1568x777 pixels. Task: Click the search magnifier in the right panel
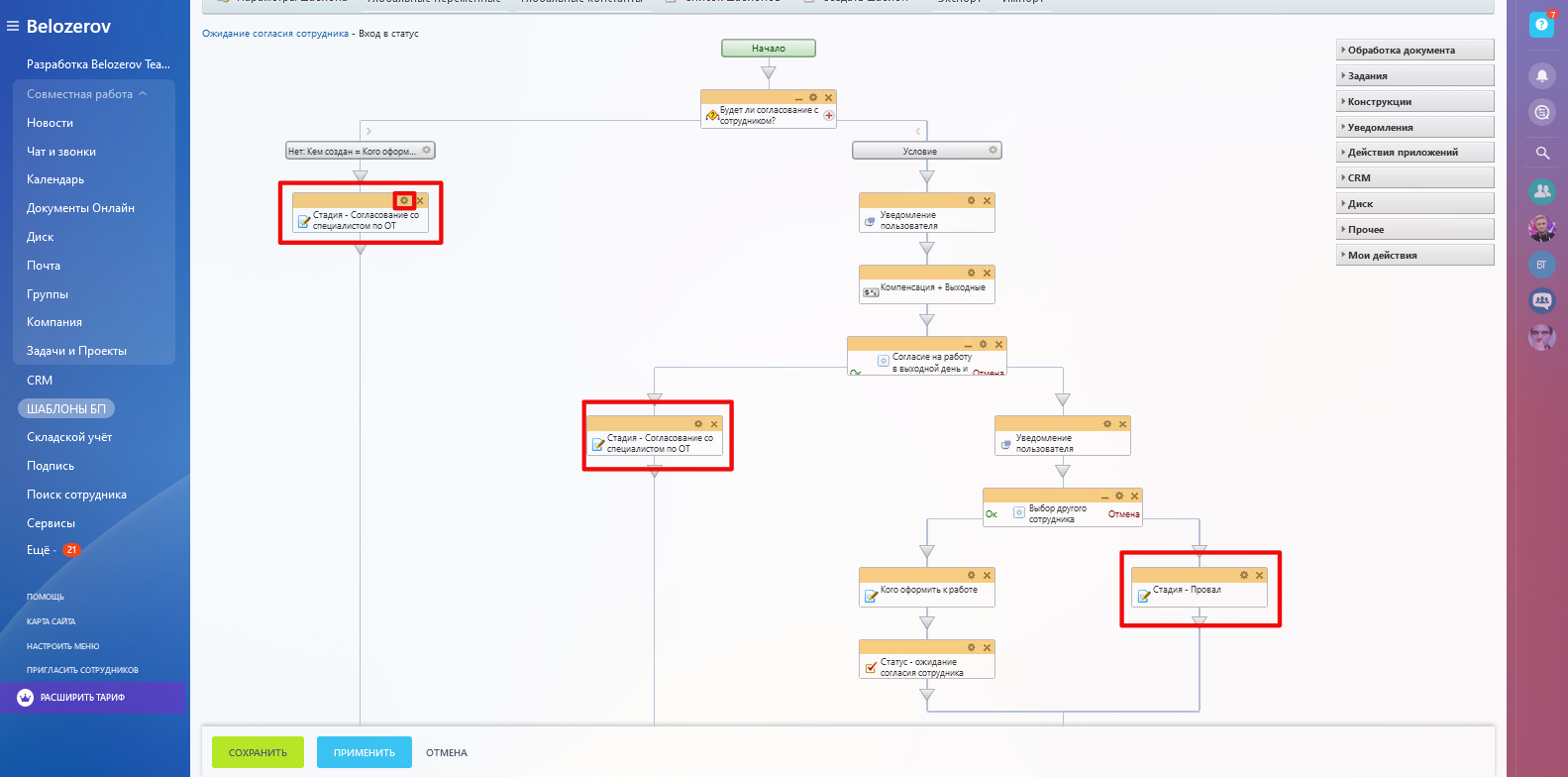(1542, 153)
